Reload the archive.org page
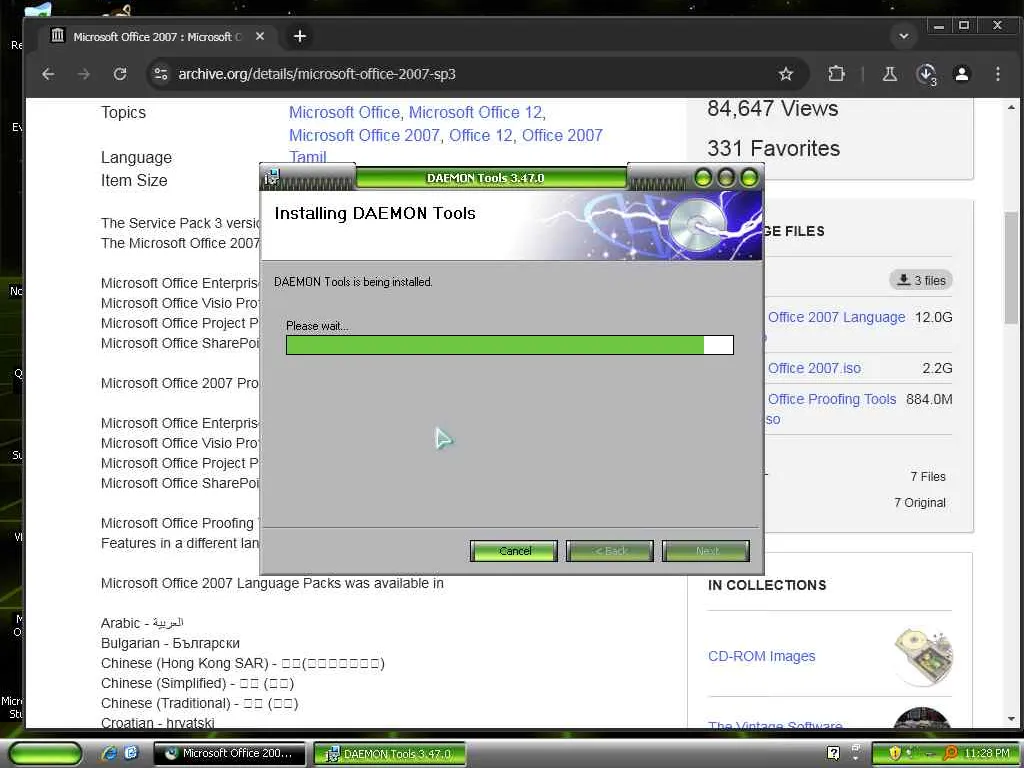 [120, 74]
